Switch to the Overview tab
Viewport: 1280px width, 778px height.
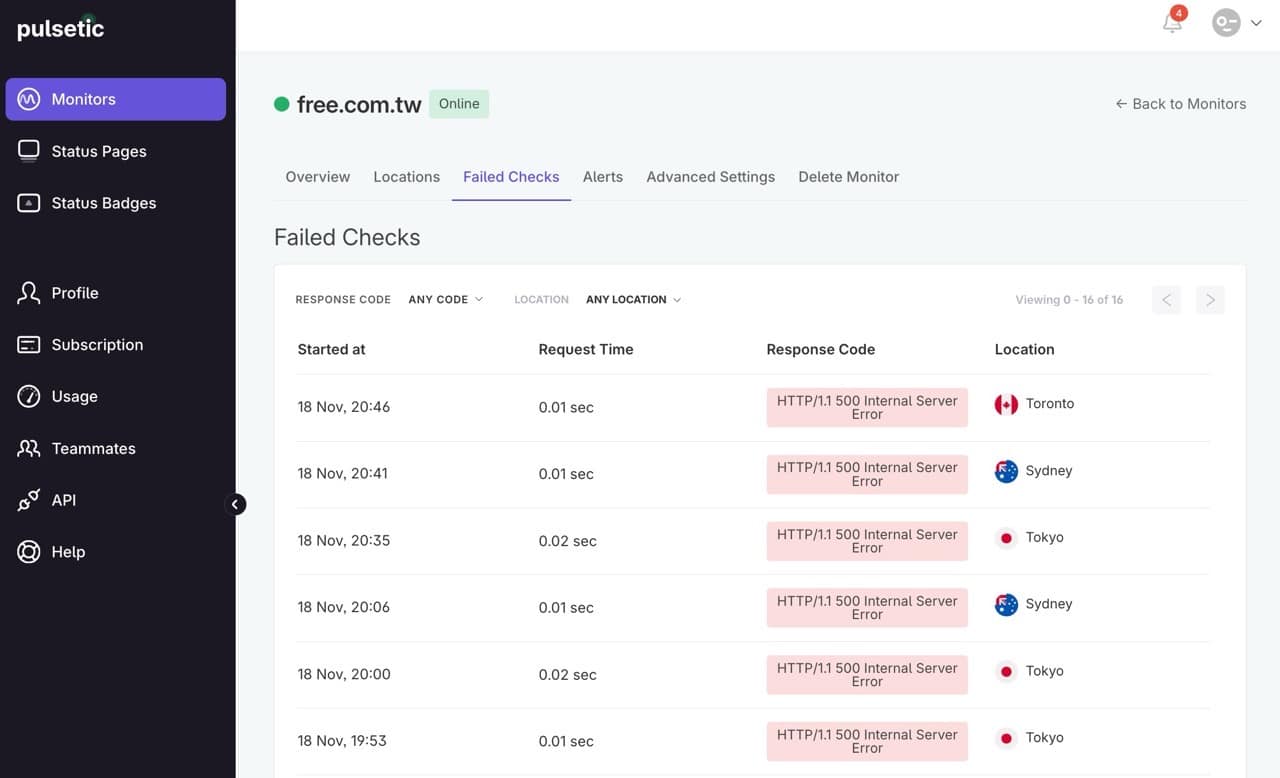tap(317, 177)
